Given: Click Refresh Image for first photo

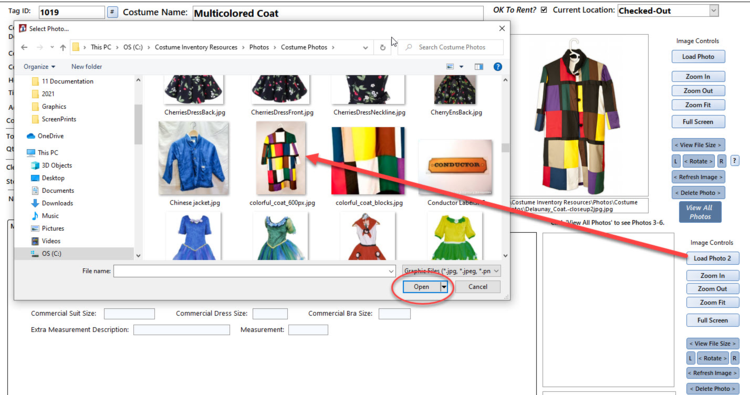Looking at the screenshot, I should point(698,177).
